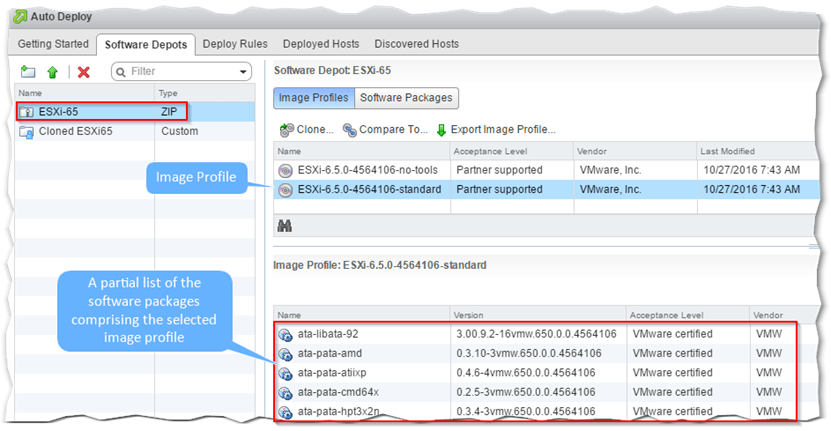The width and height of the screenshot is (831, 431).
Task: Click the ata-pata-amd package name
Action: click(x=330, y=354)
